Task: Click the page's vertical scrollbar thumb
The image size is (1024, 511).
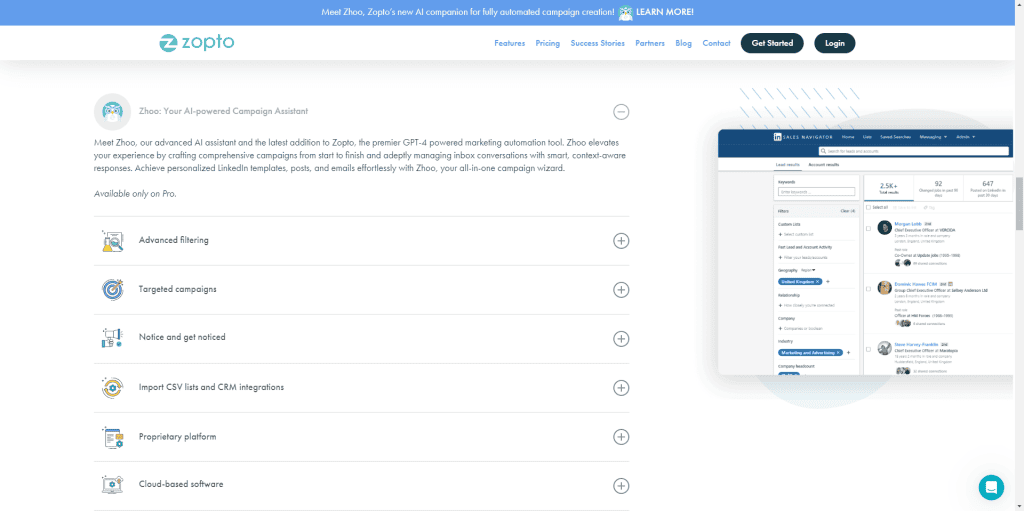Action: click(1019, 203)
